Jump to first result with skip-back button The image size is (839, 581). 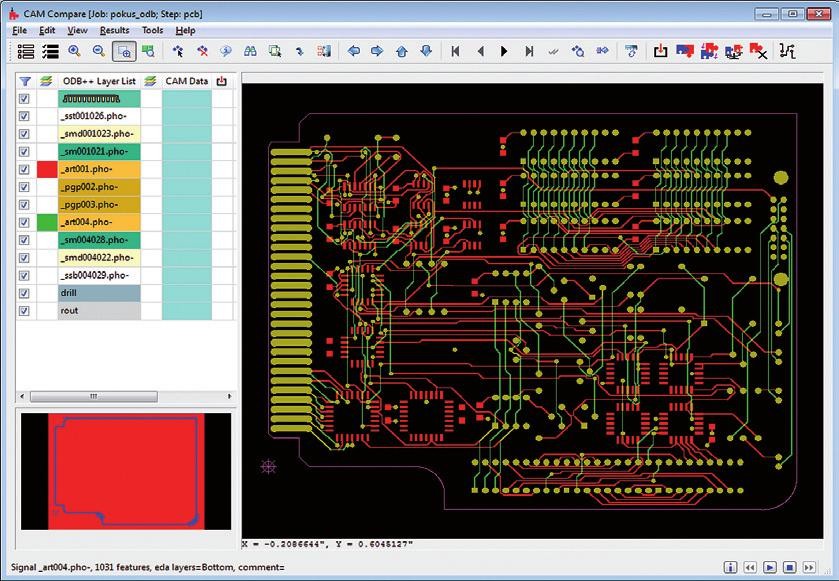tap(456, 51)
